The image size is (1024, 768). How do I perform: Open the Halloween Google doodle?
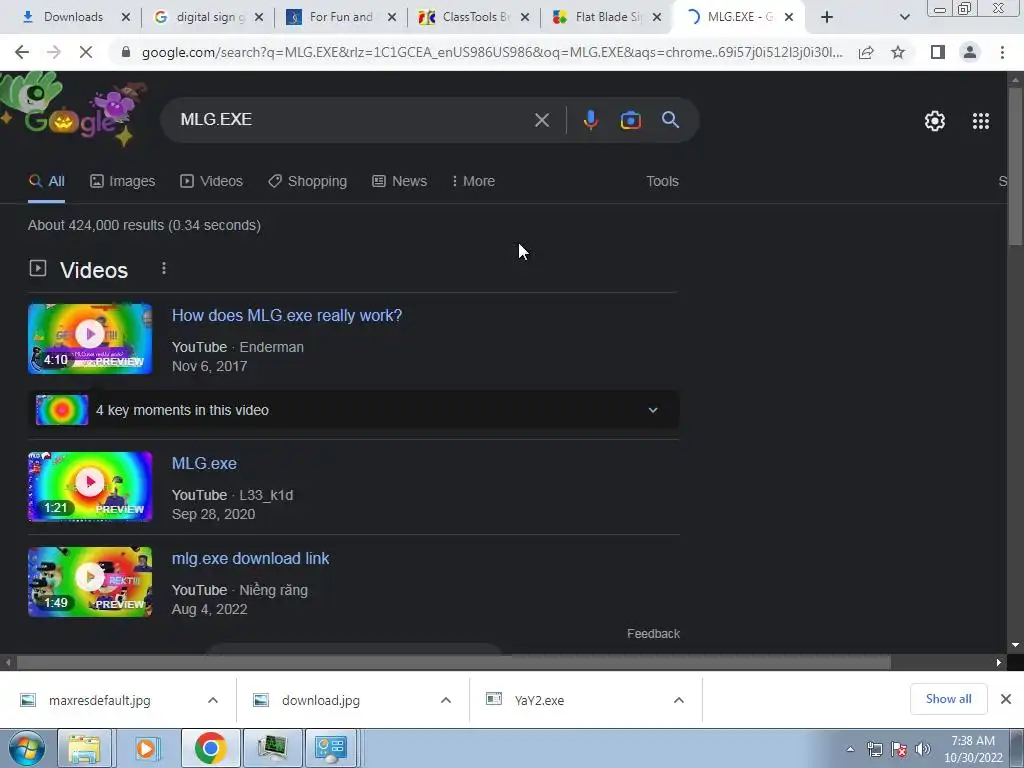click(73, 110)
